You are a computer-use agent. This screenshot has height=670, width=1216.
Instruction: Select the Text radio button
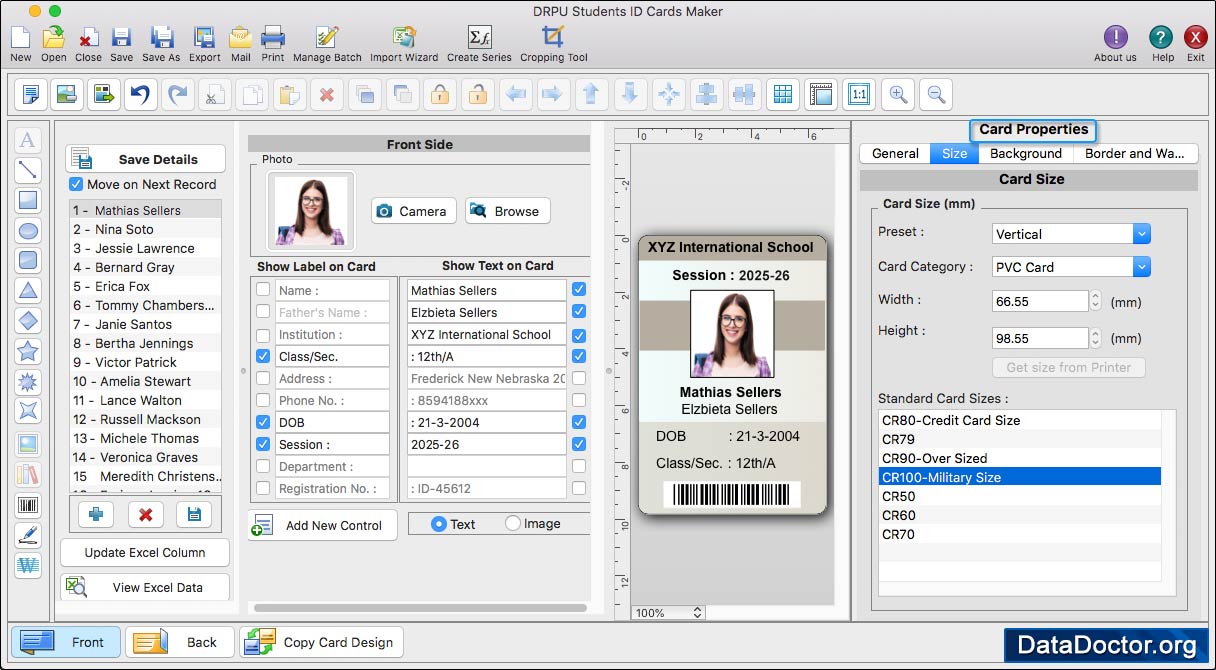[439, 523]
